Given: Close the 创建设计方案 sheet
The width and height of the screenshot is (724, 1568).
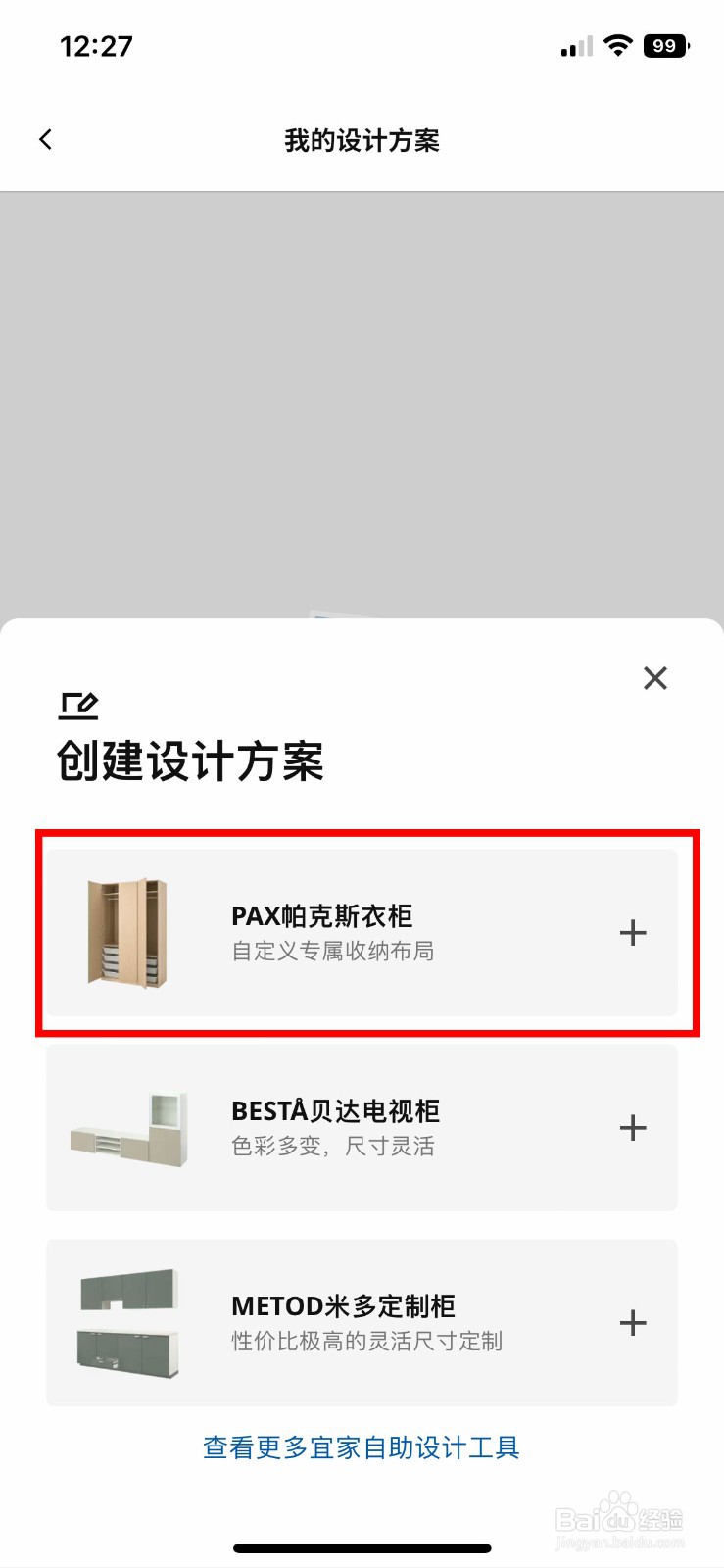Looking at the screenshot, I should tap(655, 678).
